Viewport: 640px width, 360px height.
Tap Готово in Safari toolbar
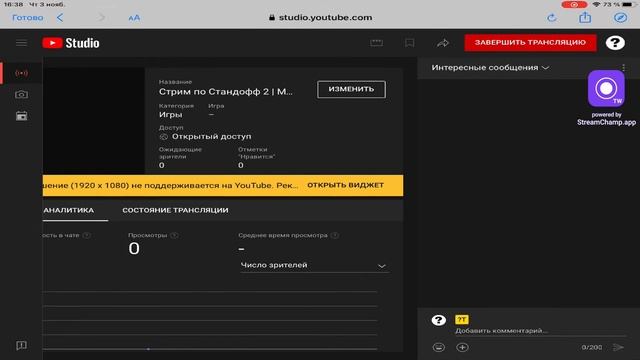pyautogui.click(x=28, y=18)
